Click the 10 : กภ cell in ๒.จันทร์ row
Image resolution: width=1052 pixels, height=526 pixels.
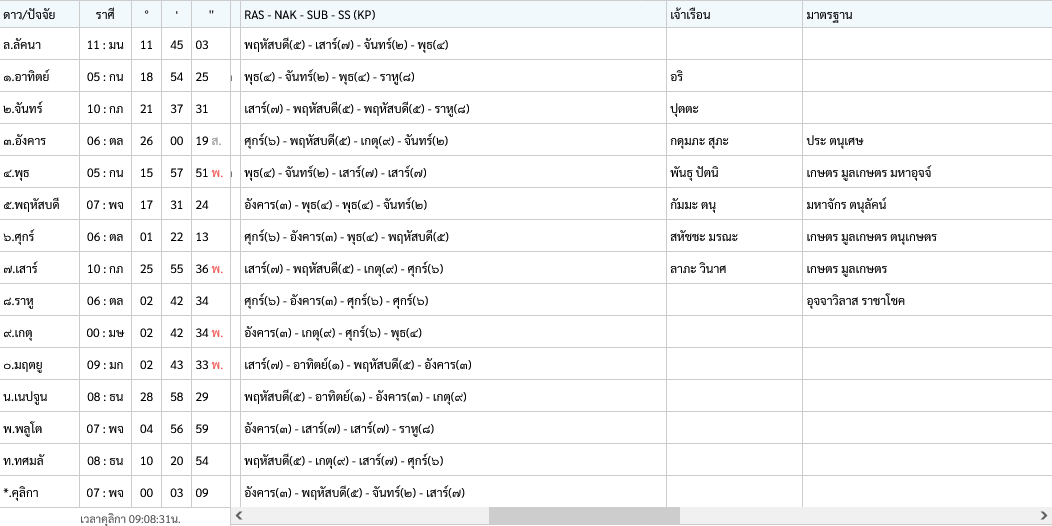[x=105, y=109]
